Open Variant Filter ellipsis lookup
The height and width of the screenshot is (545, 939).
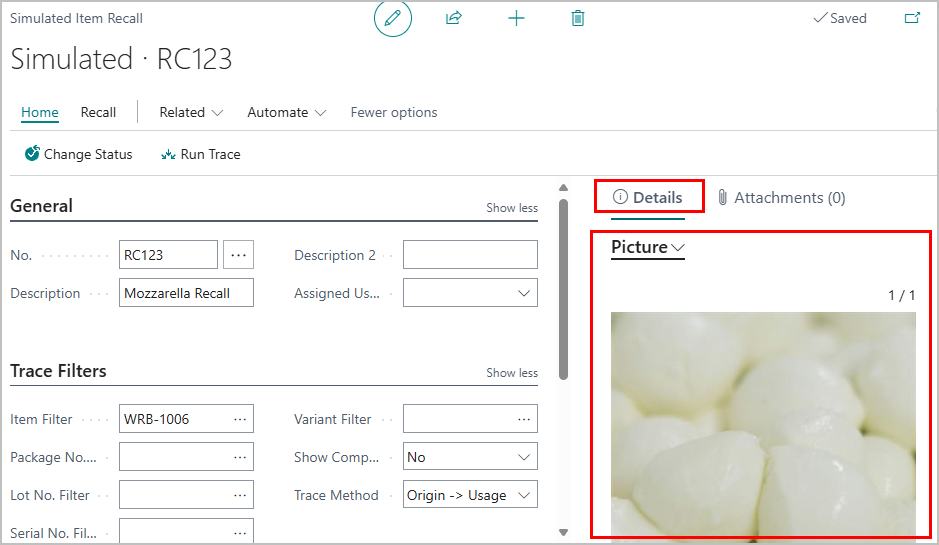pos(524,419)
